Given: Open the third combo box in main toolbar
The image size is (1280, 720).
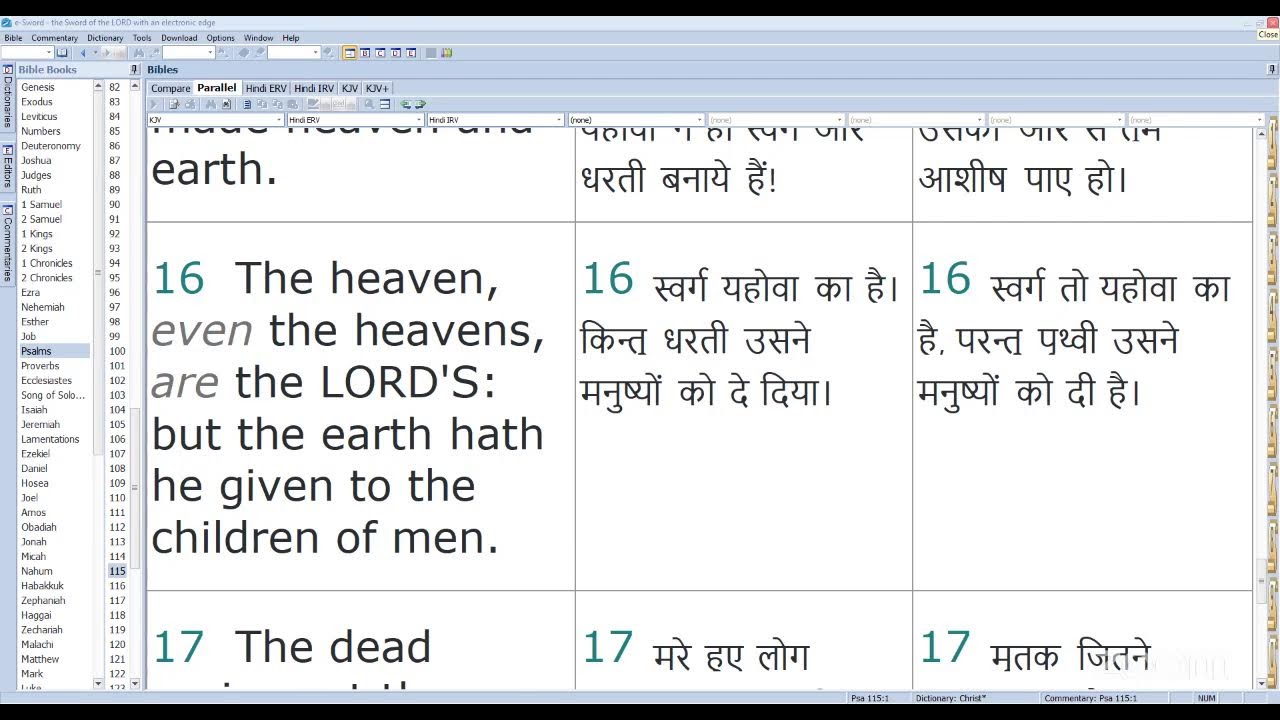Looking at the screenshot, I should coord(293,52).
